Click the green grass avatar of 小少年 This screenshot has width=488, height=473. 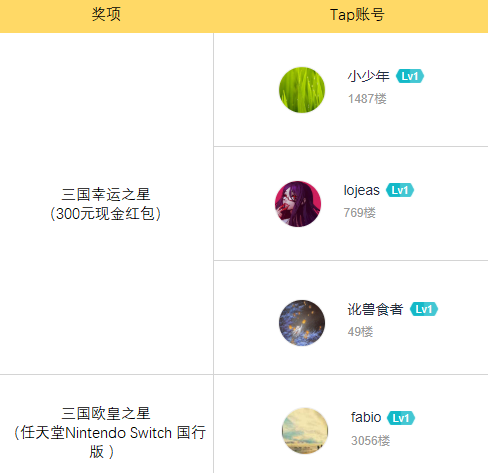click(302, 90)
